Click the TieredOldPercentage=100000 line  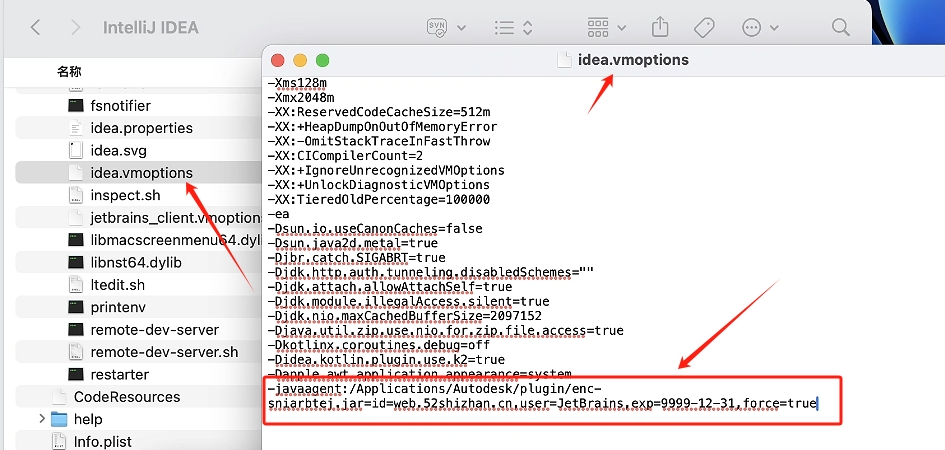click(x=379, y=199)
